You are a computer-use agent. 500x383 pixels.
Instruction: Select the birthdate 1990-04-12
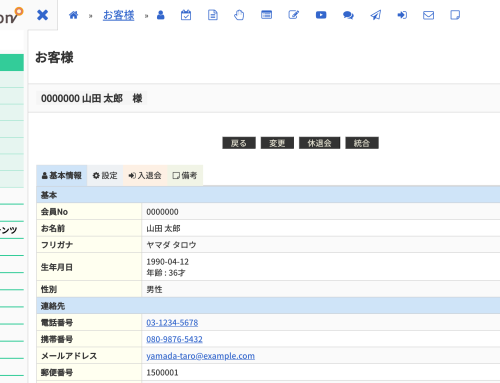[168, 262]
